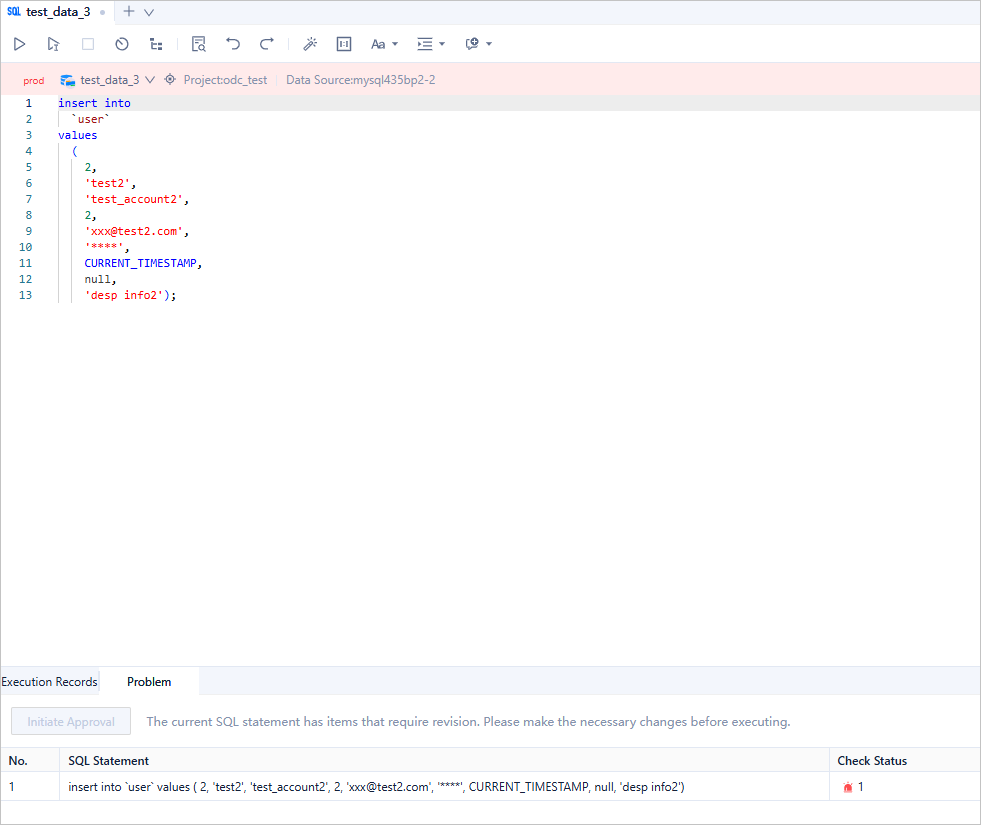Viewport: 981px width, 825px height.
Task: Expand the tab list chevron
Action: pos(149,12)
